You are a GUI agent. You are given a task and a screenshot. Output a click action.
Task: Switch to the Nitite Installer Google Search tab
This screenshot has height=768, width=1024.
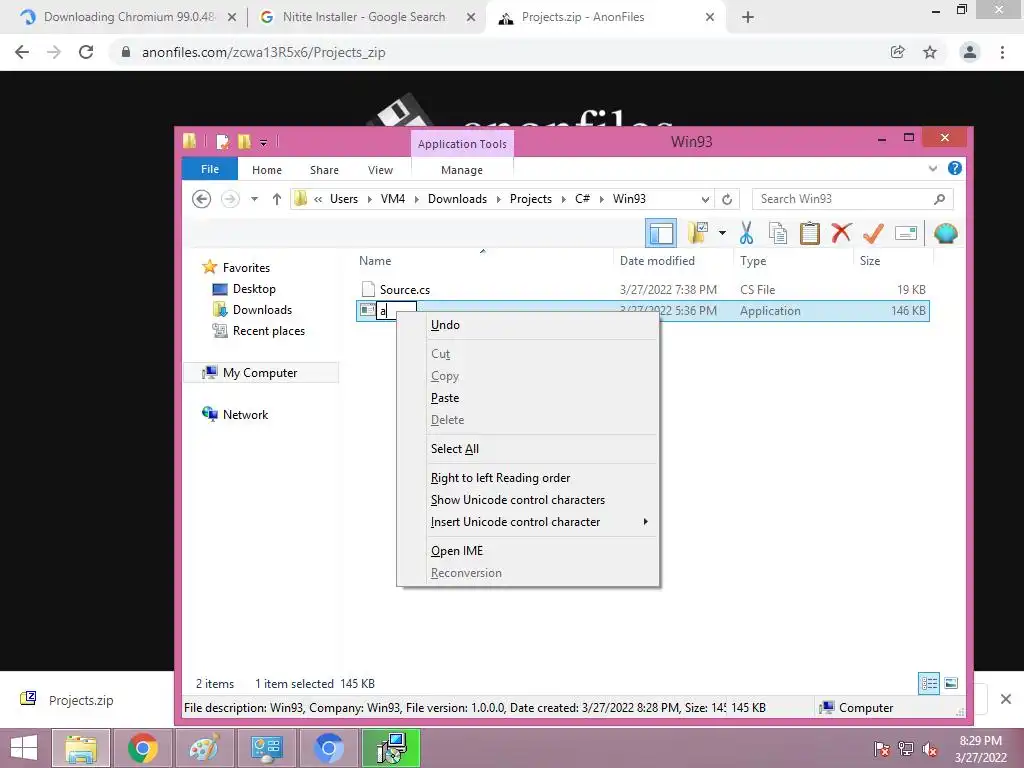(x=366, y=17)
